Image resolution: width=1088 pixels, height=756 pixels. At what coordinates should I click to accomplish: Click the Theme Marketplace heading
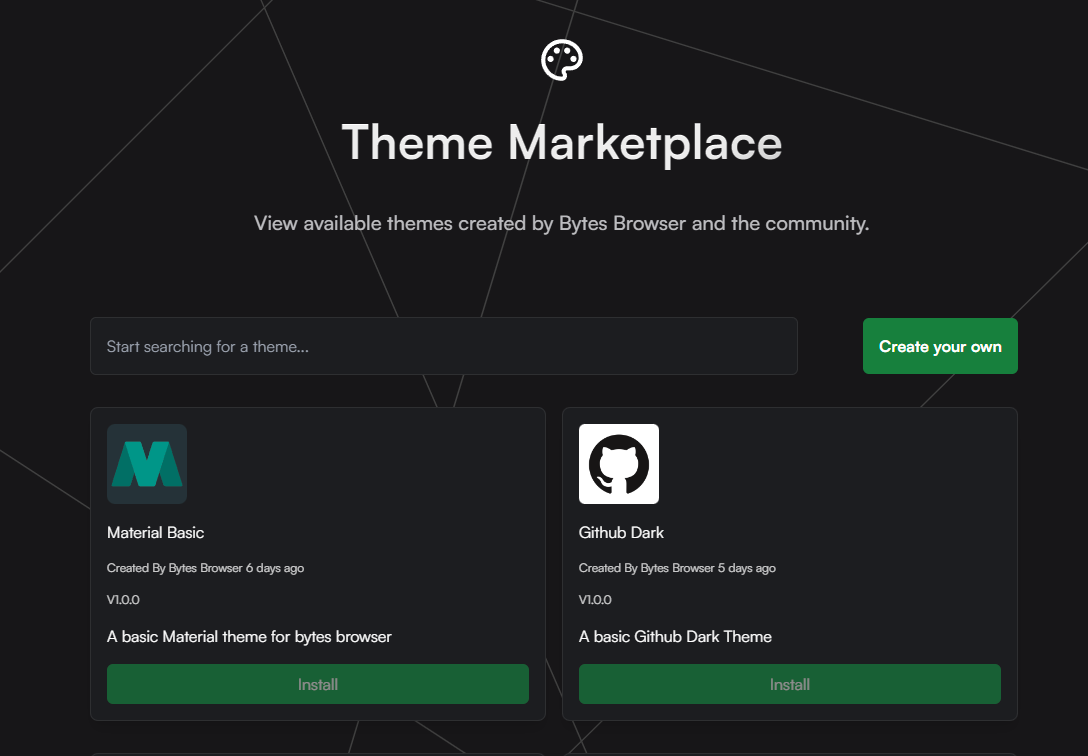click(x=562, y=143)
